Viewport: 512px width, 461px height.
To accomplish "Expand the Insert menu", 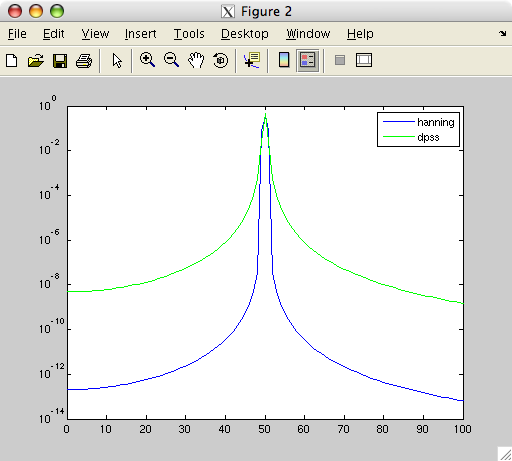I will [140, 34].
